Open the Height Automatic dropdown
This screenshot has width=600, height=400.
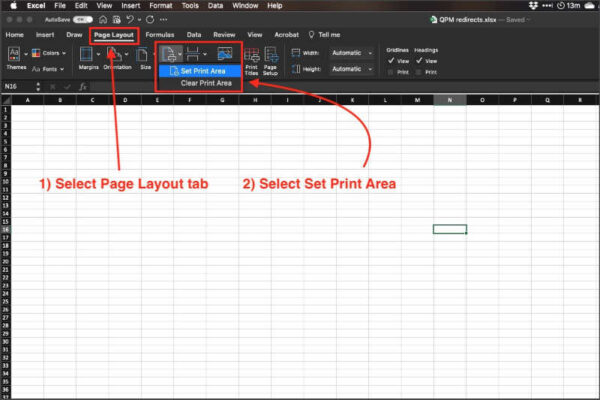[351, 69]
